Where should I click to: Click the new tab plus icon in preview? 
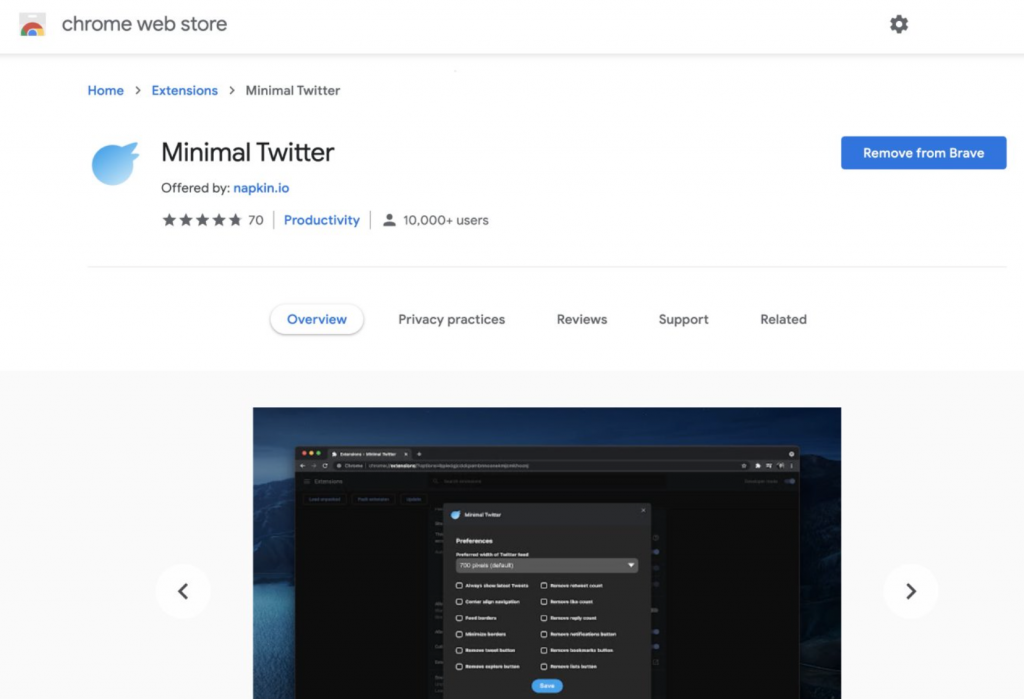pos(419,453)
